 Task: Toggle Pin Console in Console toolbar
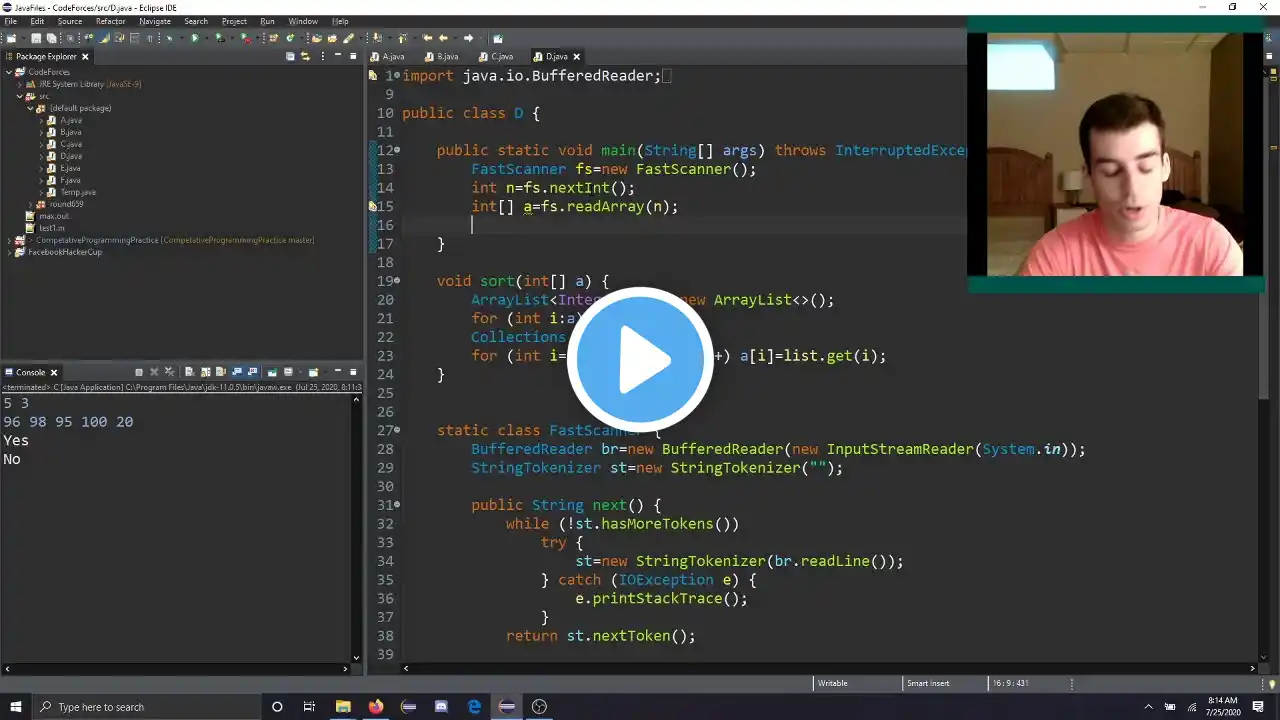272,372
